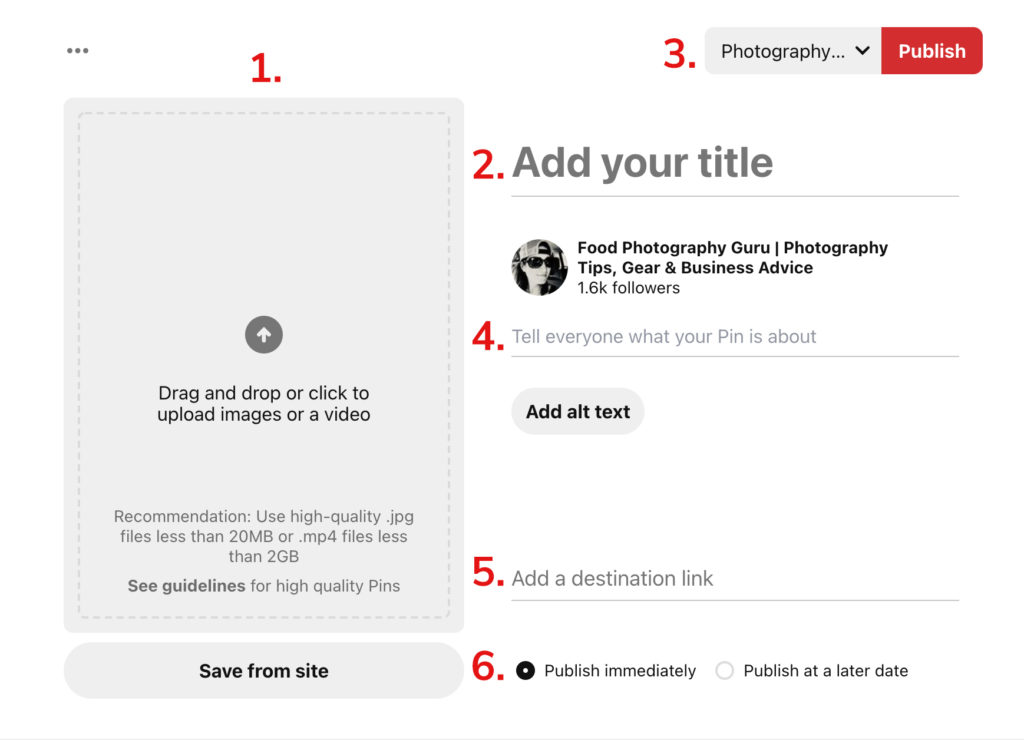The height and width of the screenshot is (740, 1024).
Task: Open the Photography board selector
Action: [790, 51]
